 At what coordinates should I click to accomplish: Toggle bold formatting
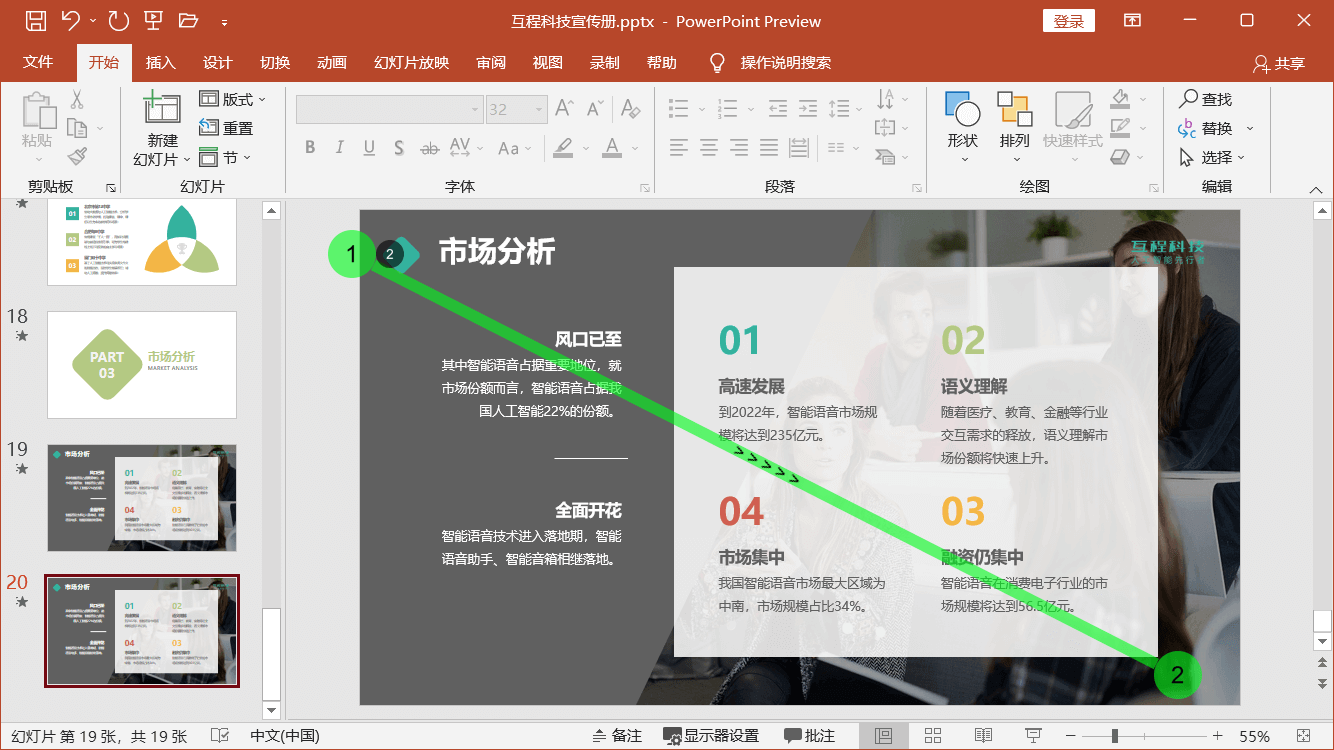click(x=310, y=148)
